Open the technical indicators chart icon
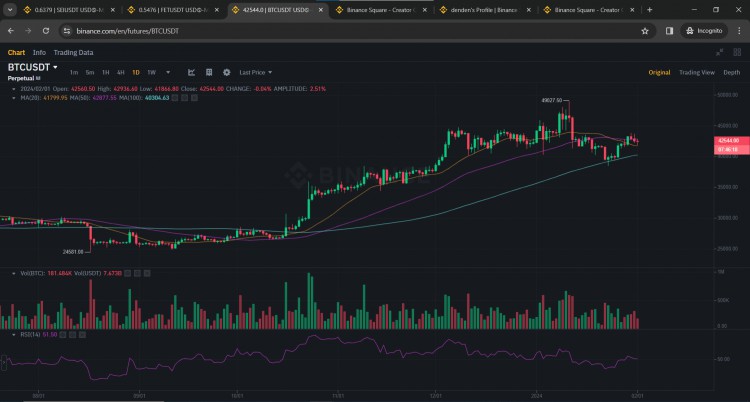The height and width of the screenshot is (402, 750). 191,72
